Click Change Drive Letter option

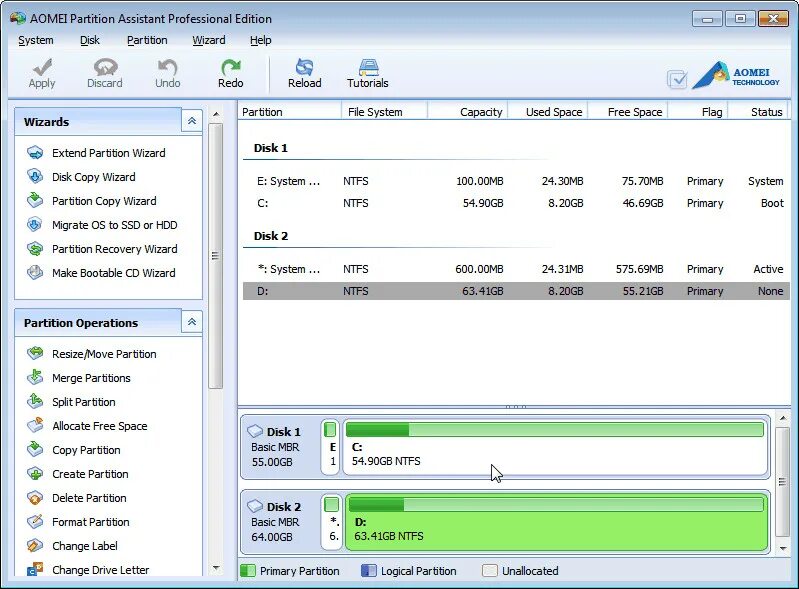pos(100,570)
